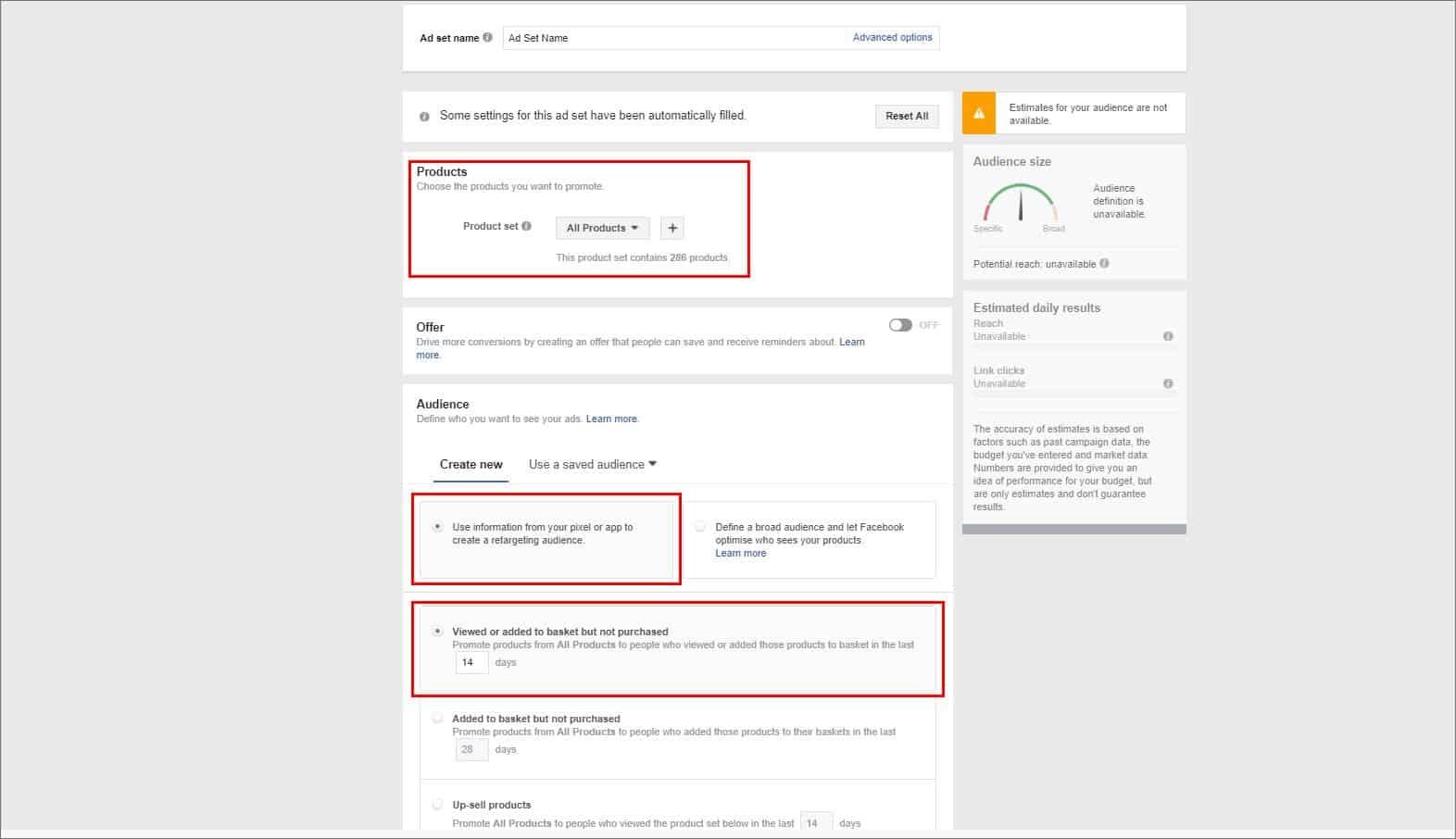
Task: Click the info icon next to Product set
Action: point(526,226)
